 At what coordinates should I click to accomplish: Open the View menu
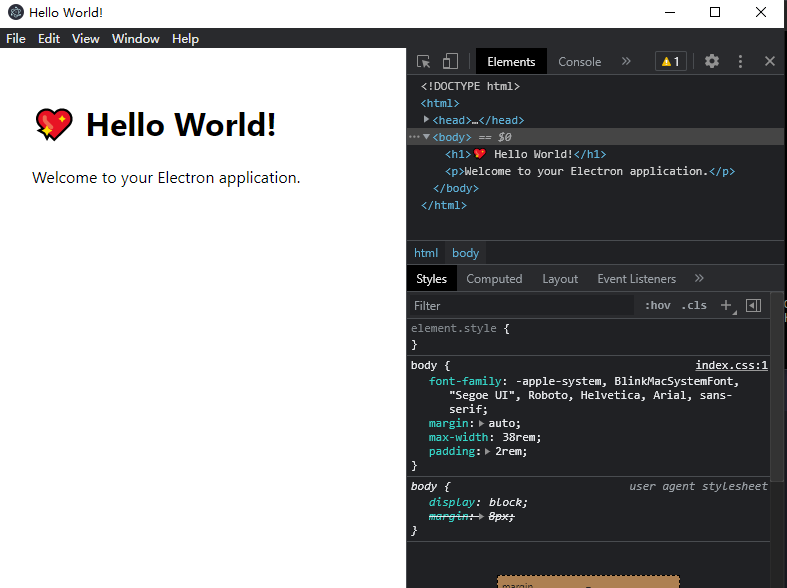click(x=85, y=39)
